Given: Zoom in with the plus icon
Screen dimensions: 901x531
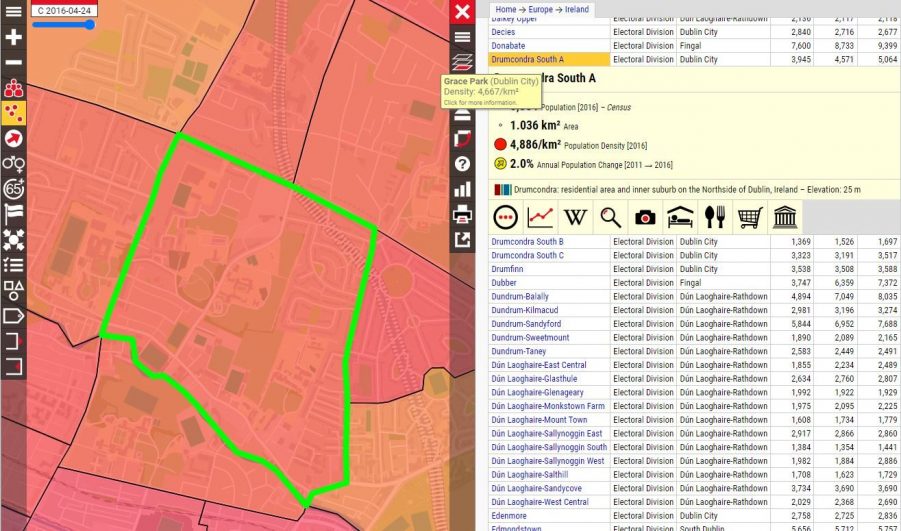Looking at the screenshot, I should (x=13, y=37).
